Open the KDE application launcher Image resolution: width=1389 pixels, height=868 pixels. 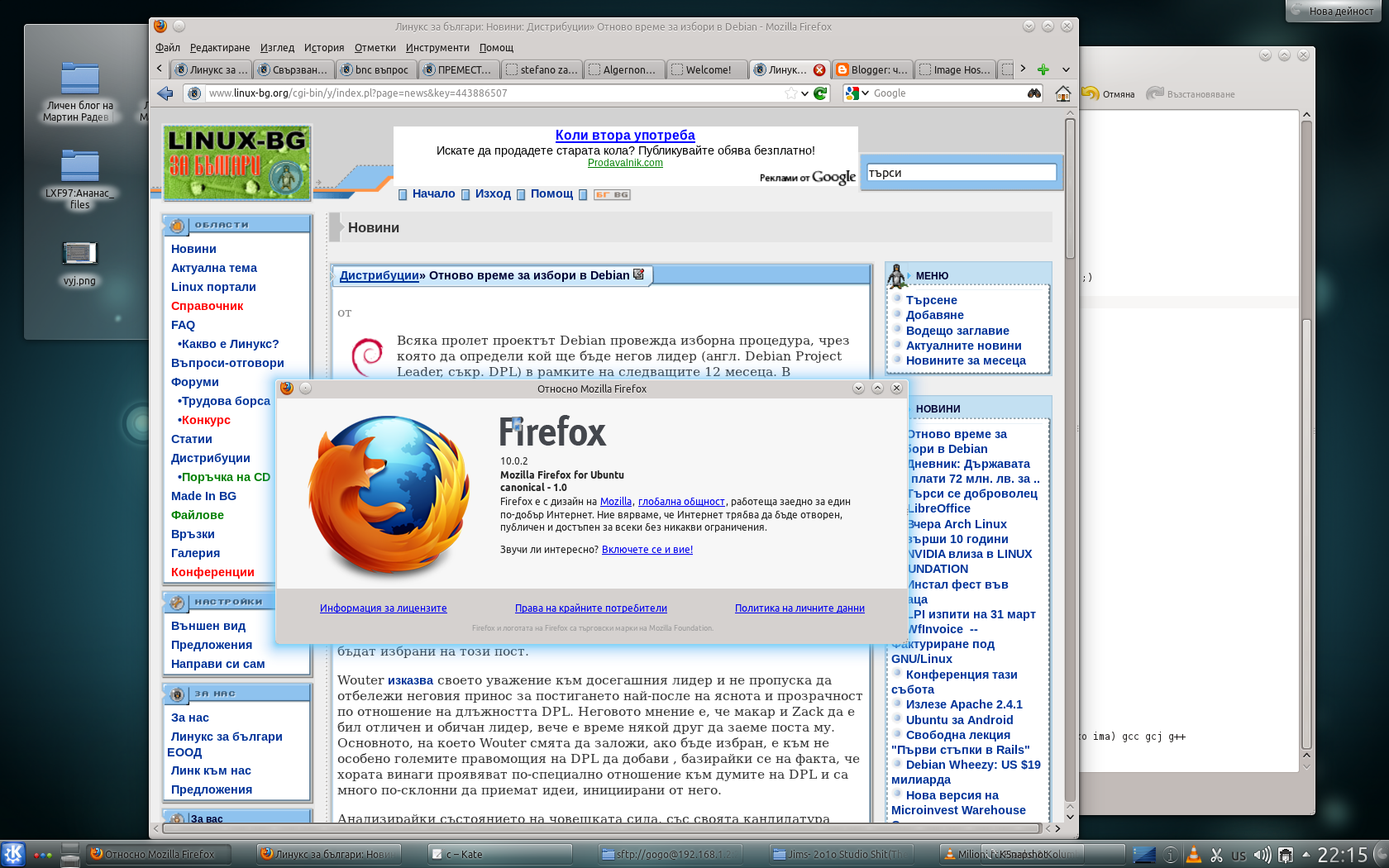(x=13, y=854)
